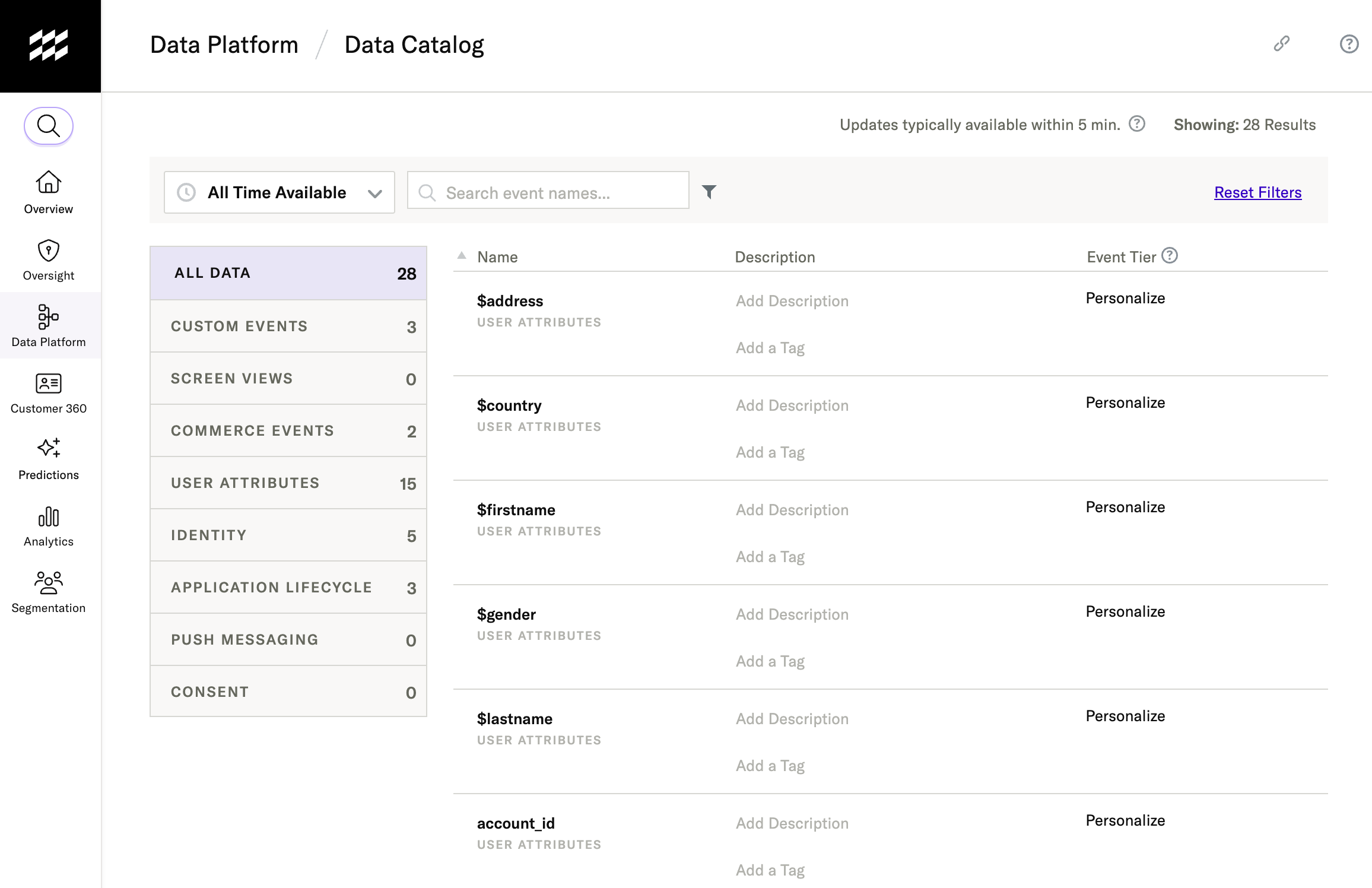The width and height of the screenshot is (1372, 888).
Task: Add a Tag to $country
Action: tap(770, 452)
